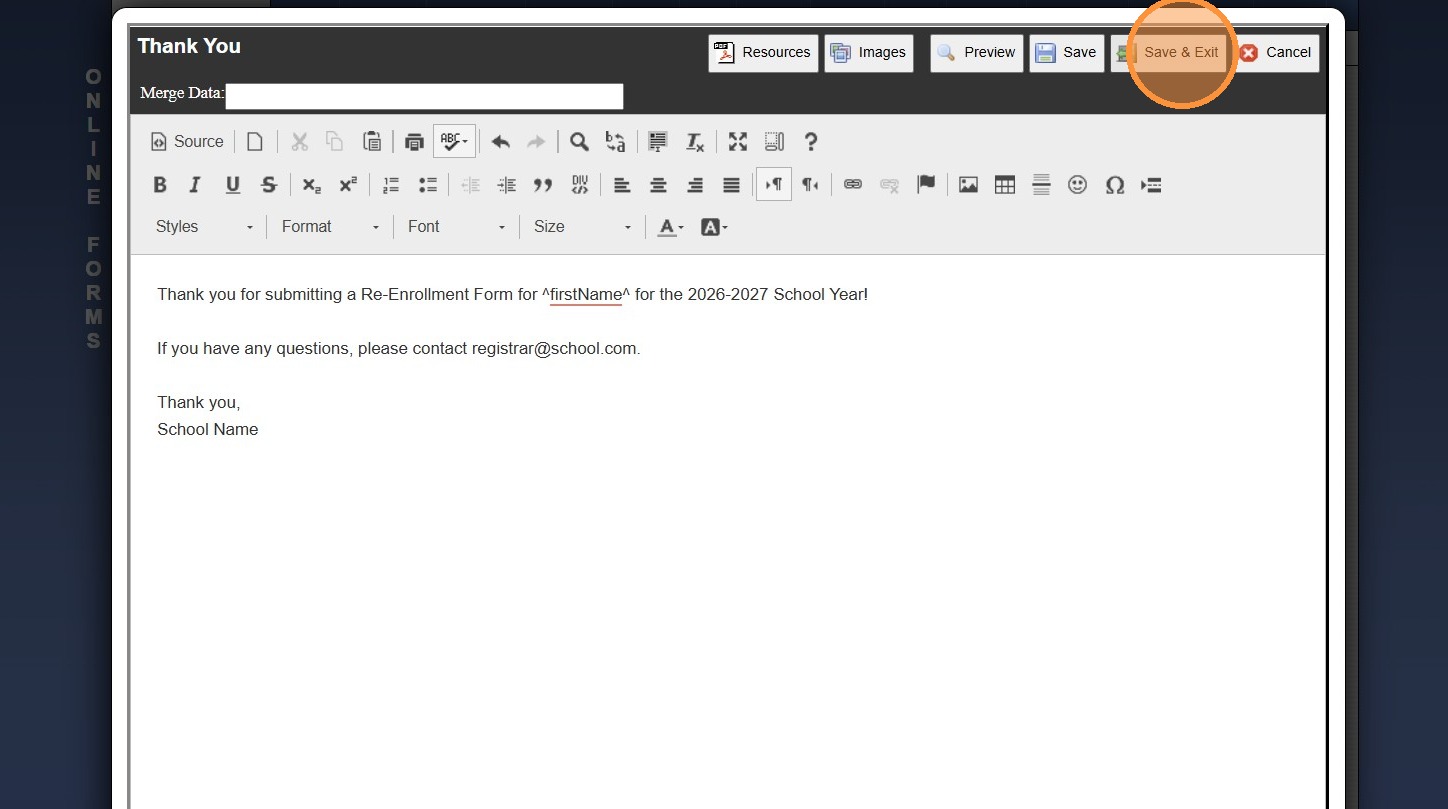Viewport: 1448px width, 809px height.
Task: Apply block quote formatting
Action: (543, 185)
